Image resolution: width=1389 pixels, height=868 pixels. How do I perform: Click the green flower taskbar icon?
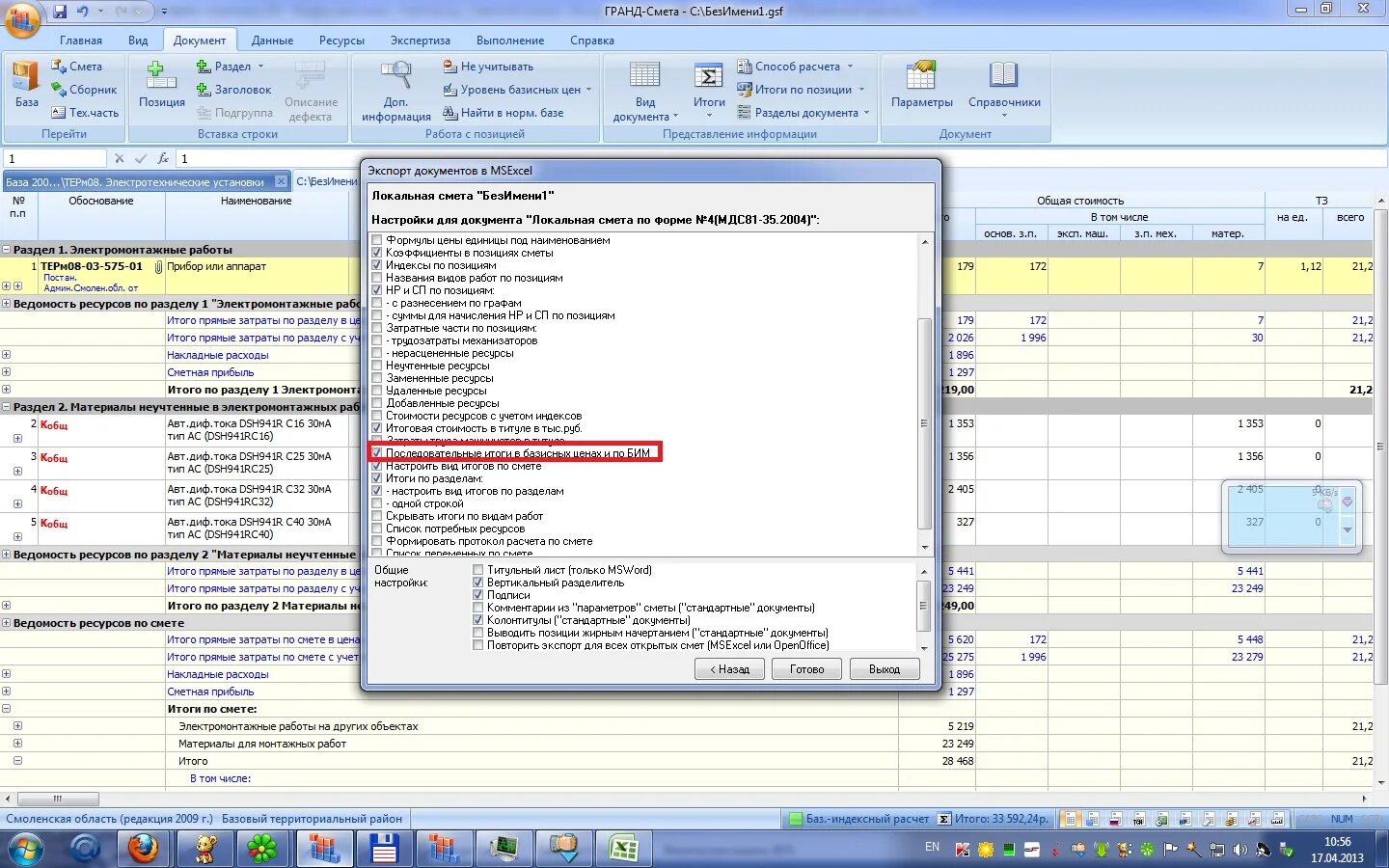point(262,849)
